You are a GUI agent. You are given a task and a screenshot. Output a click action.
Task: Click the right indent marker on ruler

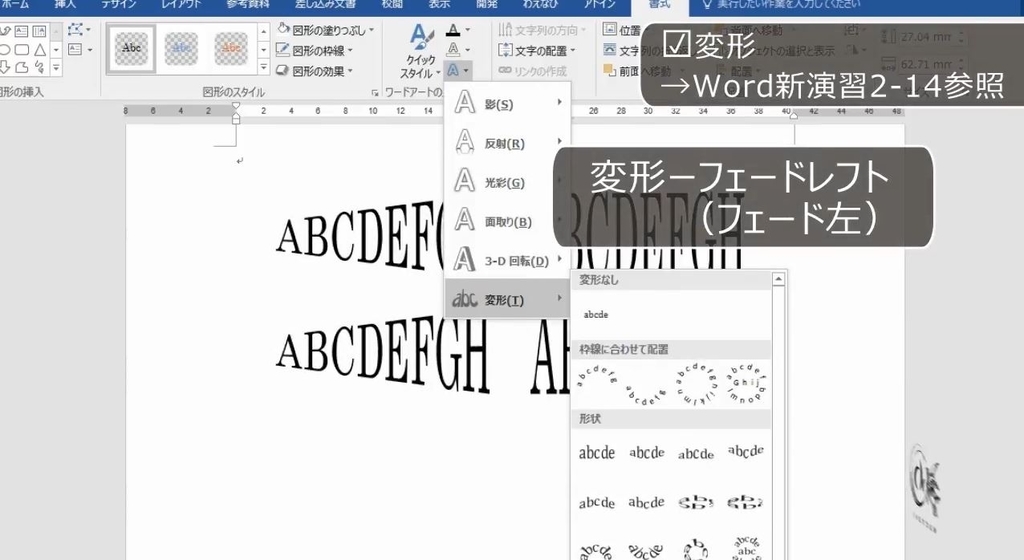click(x=794, y=116)
